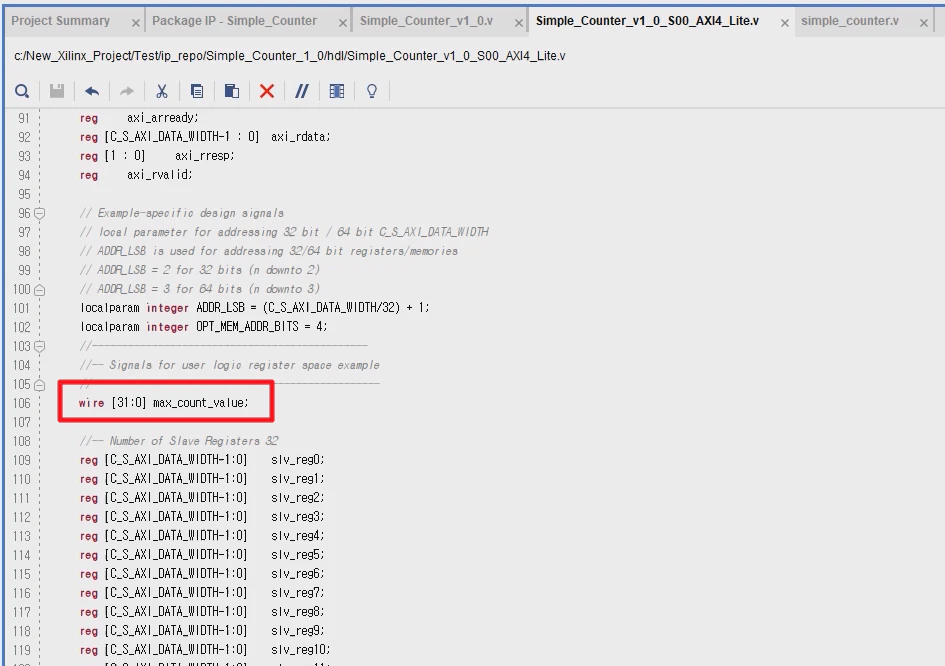Click 'ADDR_LSB' in the localparam on line 101
Viewport: 945px width, 666px height.
pyautogui.click(x=221, y=308)
